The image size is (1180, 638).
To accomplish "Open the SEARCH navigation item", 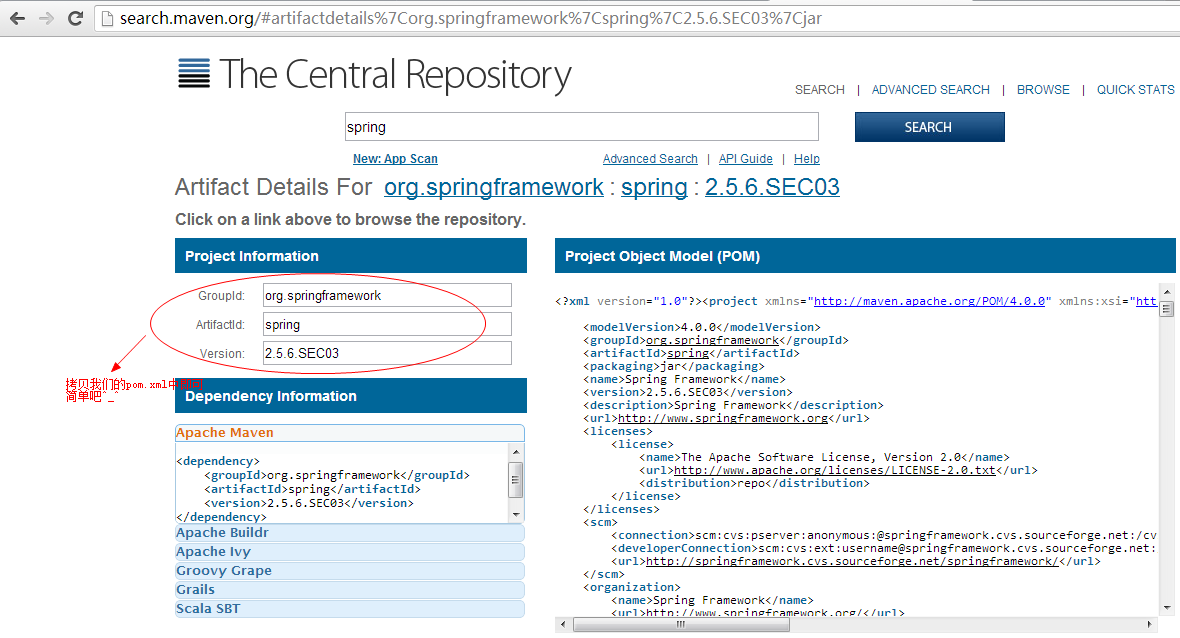I will [820, 90].
